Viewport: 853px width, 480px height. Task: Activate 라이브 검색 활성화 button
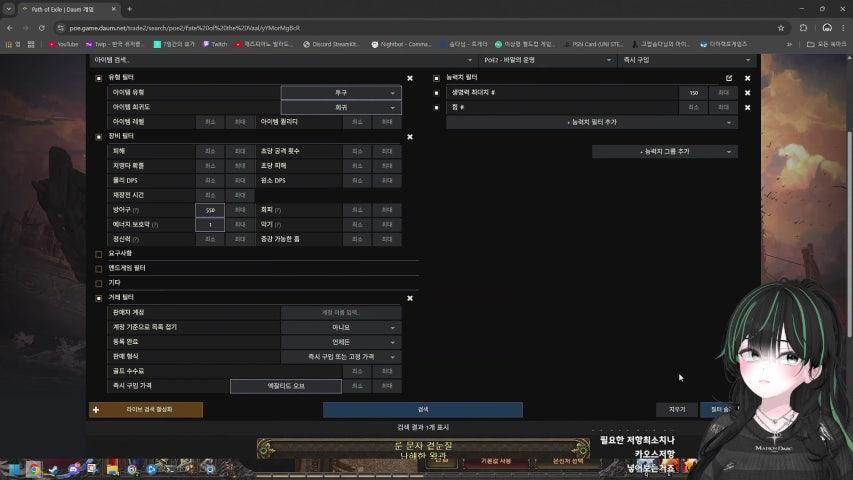(x=146, y=410)
